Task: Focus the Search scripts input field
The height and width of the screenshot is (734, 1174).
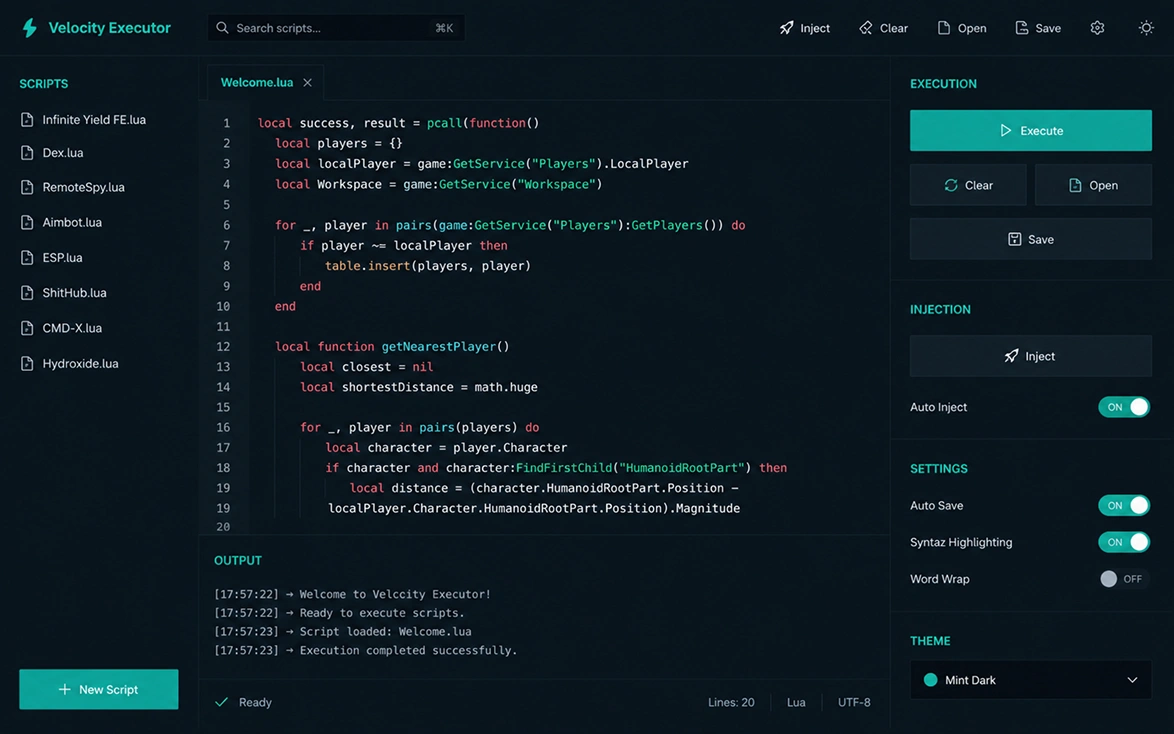Action: tap(336, 28)
